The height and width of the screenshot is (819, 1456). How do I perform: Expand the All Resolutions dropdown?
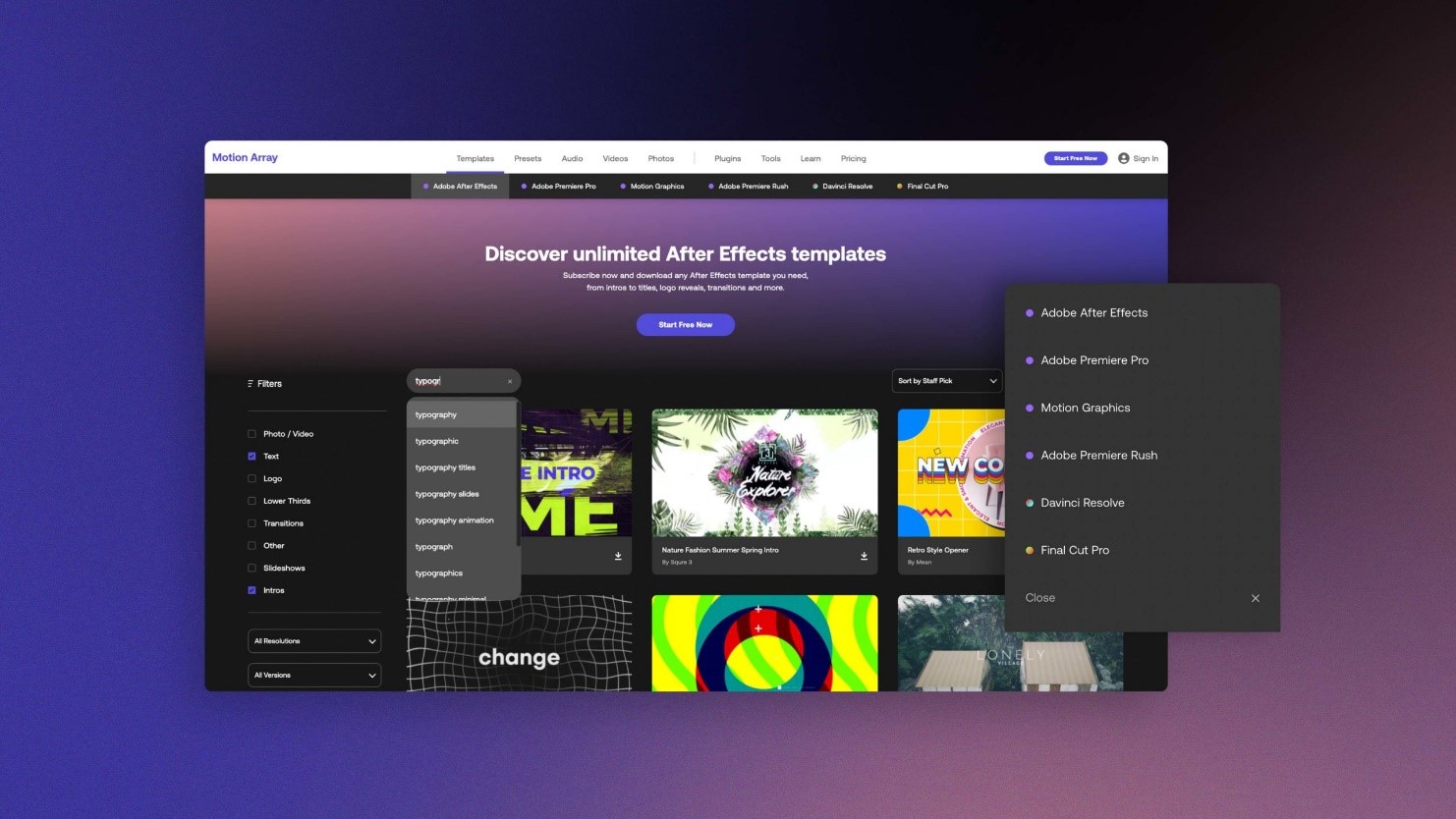(314, 641)
